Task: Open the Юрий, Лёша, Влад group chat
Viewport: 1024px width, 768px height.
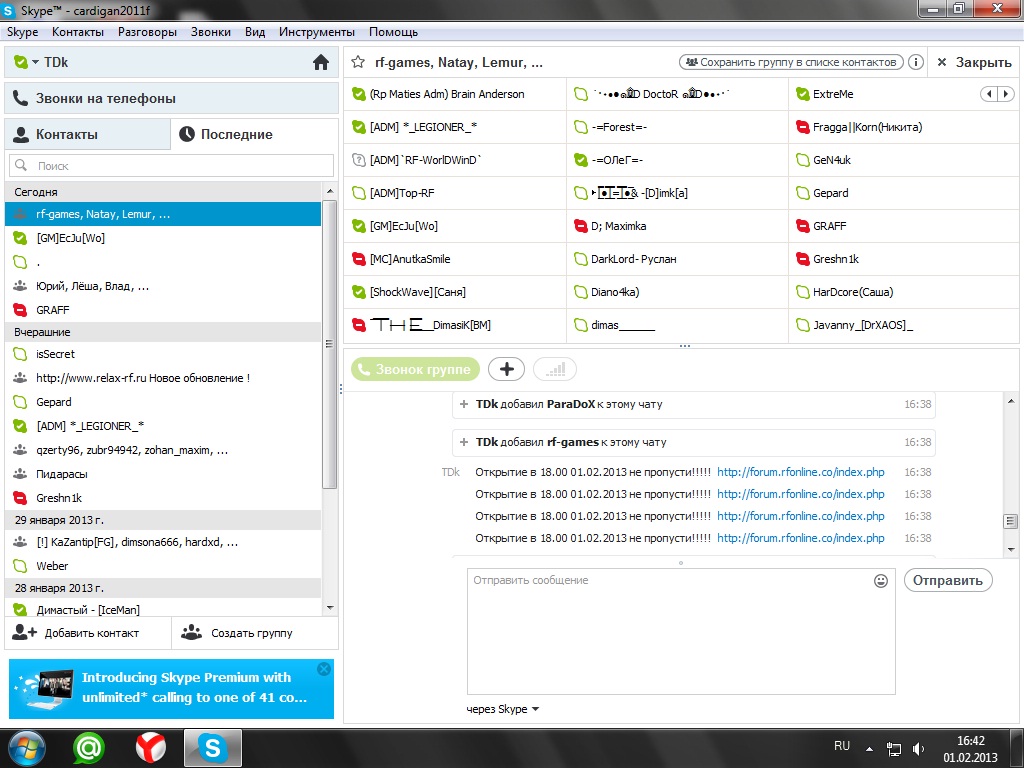Action: click(x=163, y=286)
